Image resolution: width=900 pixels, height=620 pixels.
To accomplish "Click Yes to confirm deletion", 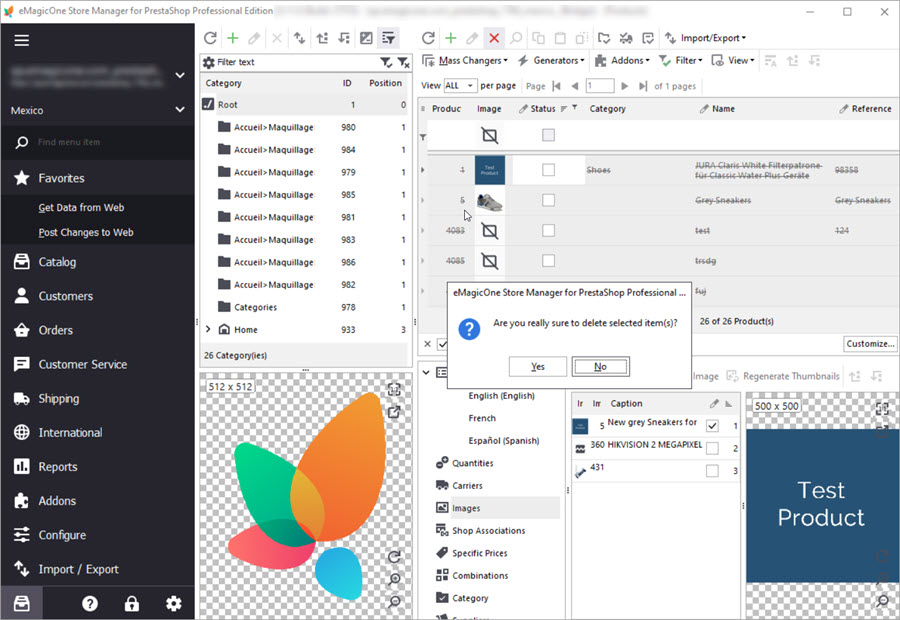I will [x=538, y=366].
